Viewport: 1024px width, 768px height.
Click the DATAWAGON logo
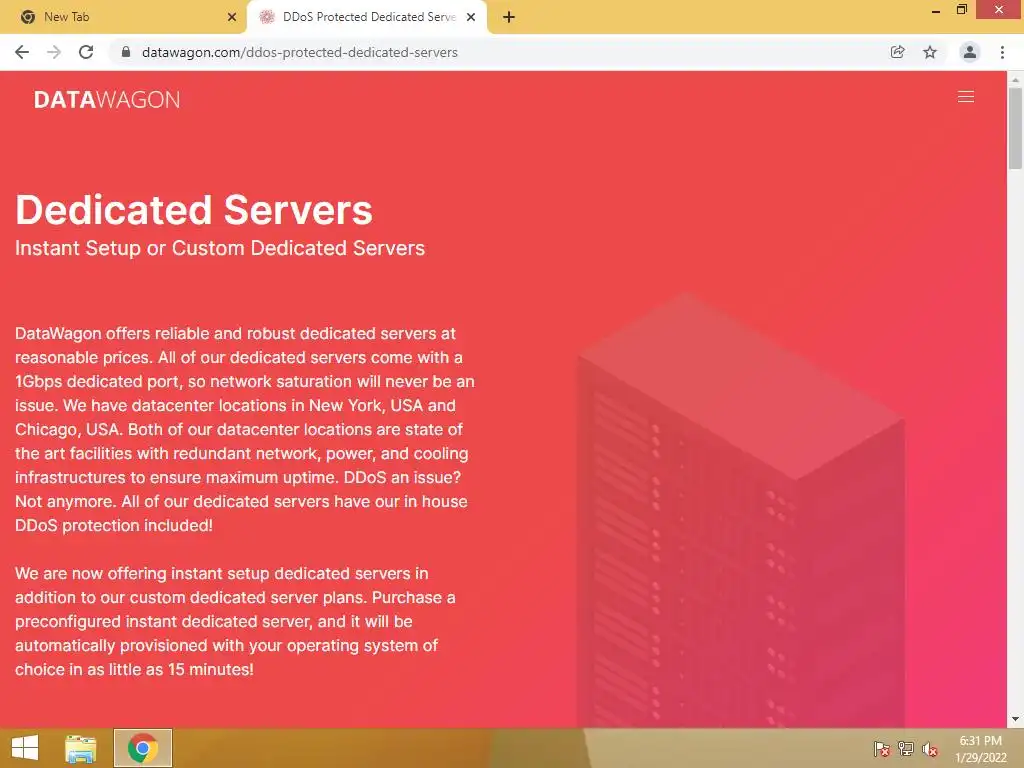(106, 100)
